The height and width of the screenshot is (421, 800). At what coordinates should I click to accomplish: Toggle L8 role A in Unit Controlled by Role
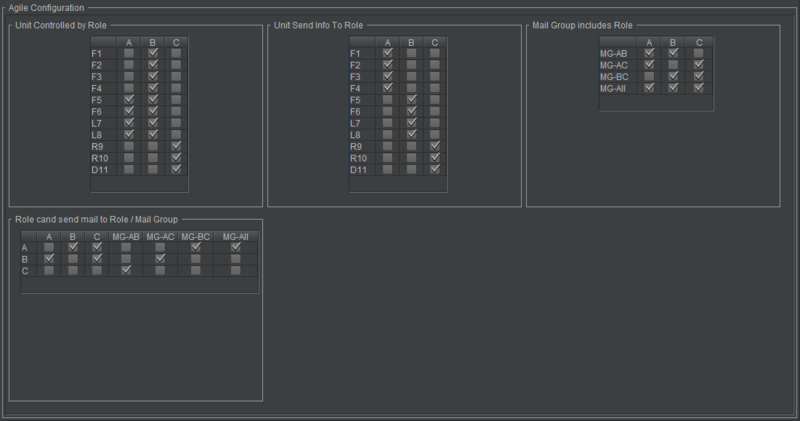tap(129, 134)
